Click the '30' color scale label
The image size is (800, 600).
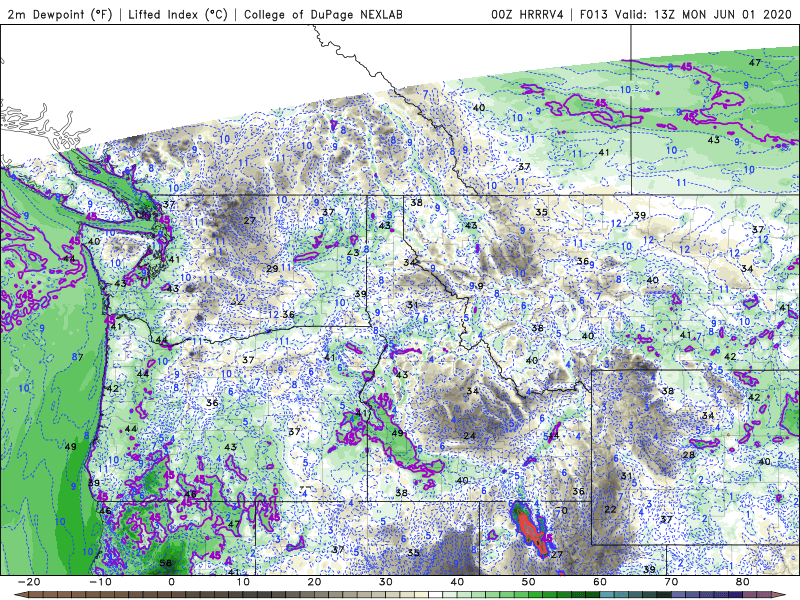[x=386, y=582]
